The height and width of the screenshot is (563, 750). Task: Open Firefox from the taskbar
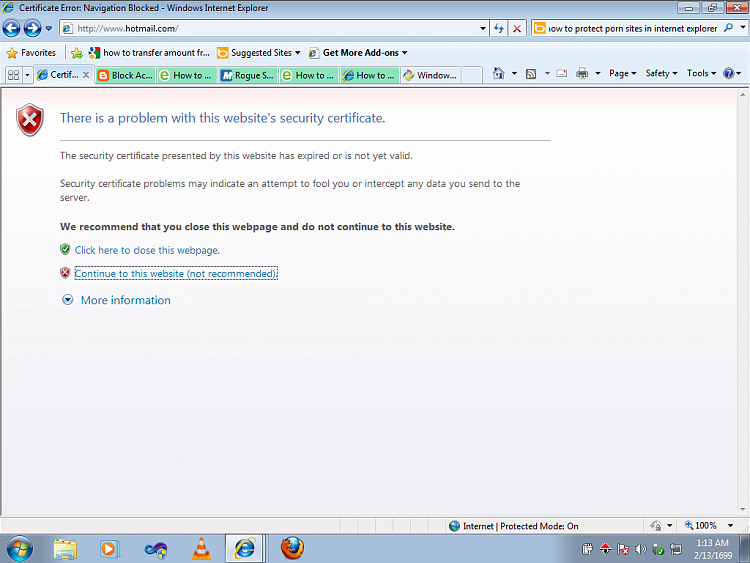pos(292,548)
